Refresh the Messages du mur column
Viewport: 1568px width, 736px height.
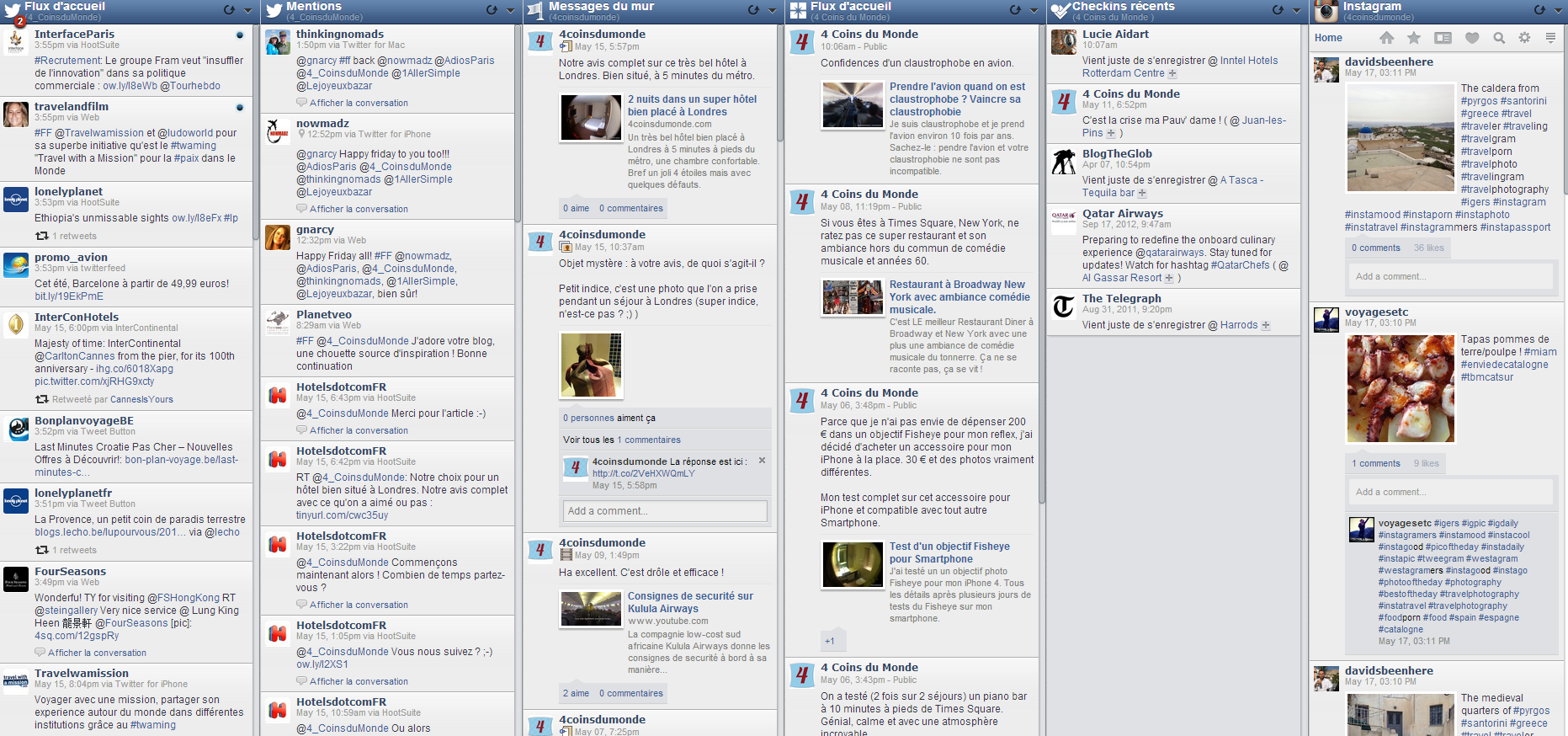753,10
